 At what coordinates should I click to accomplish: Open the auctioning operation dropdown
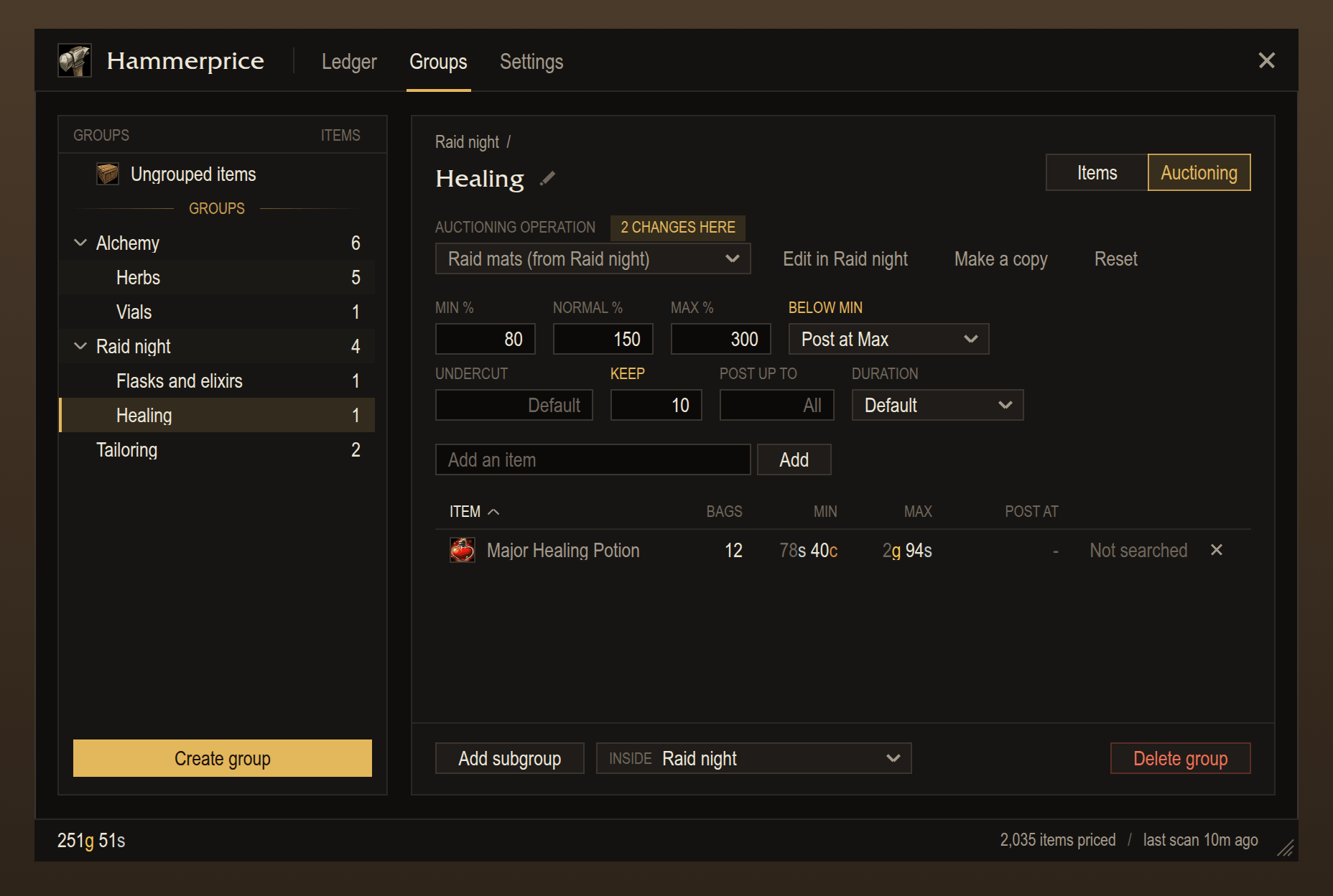(593, 258)
